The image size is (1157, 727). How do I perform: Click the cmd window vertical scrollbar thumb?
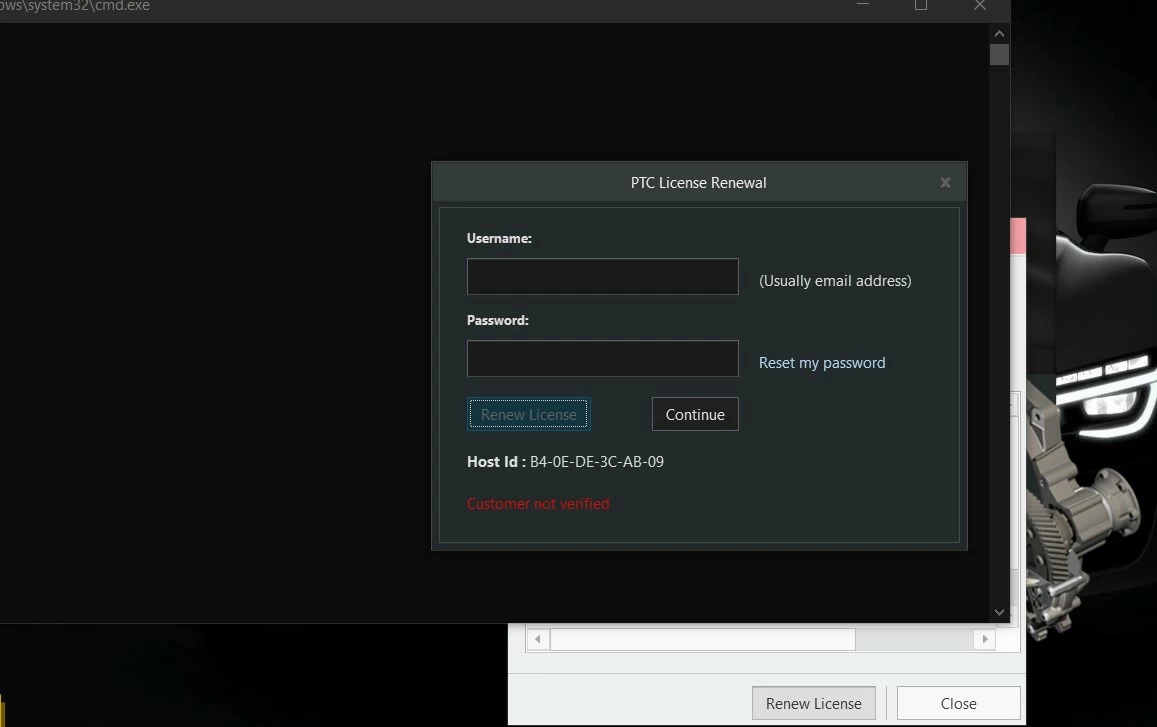click(999, 55)
